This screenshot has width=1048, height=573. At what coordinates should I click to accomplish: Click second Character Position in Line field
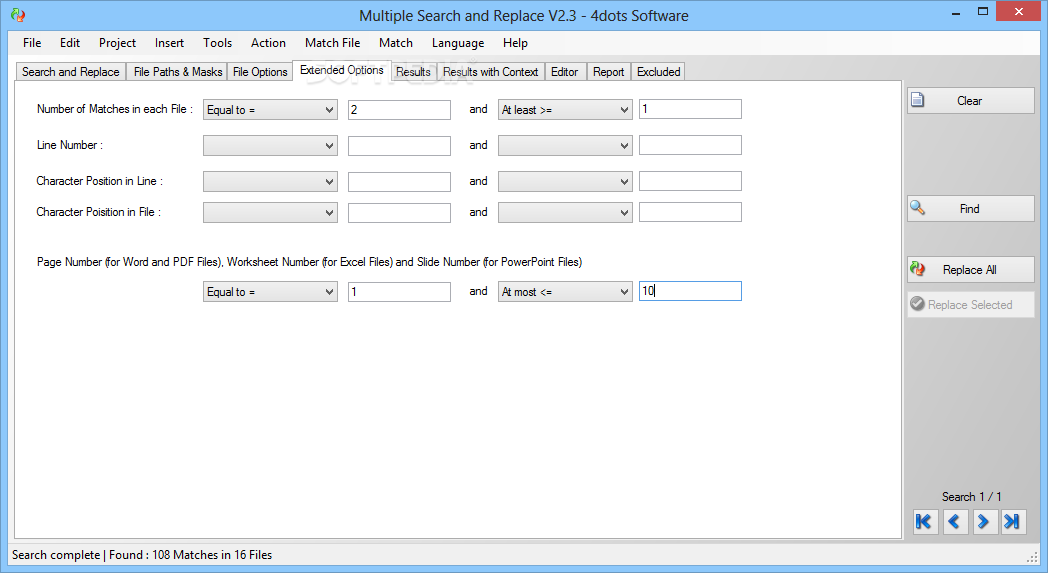click(x=690, y=181)
